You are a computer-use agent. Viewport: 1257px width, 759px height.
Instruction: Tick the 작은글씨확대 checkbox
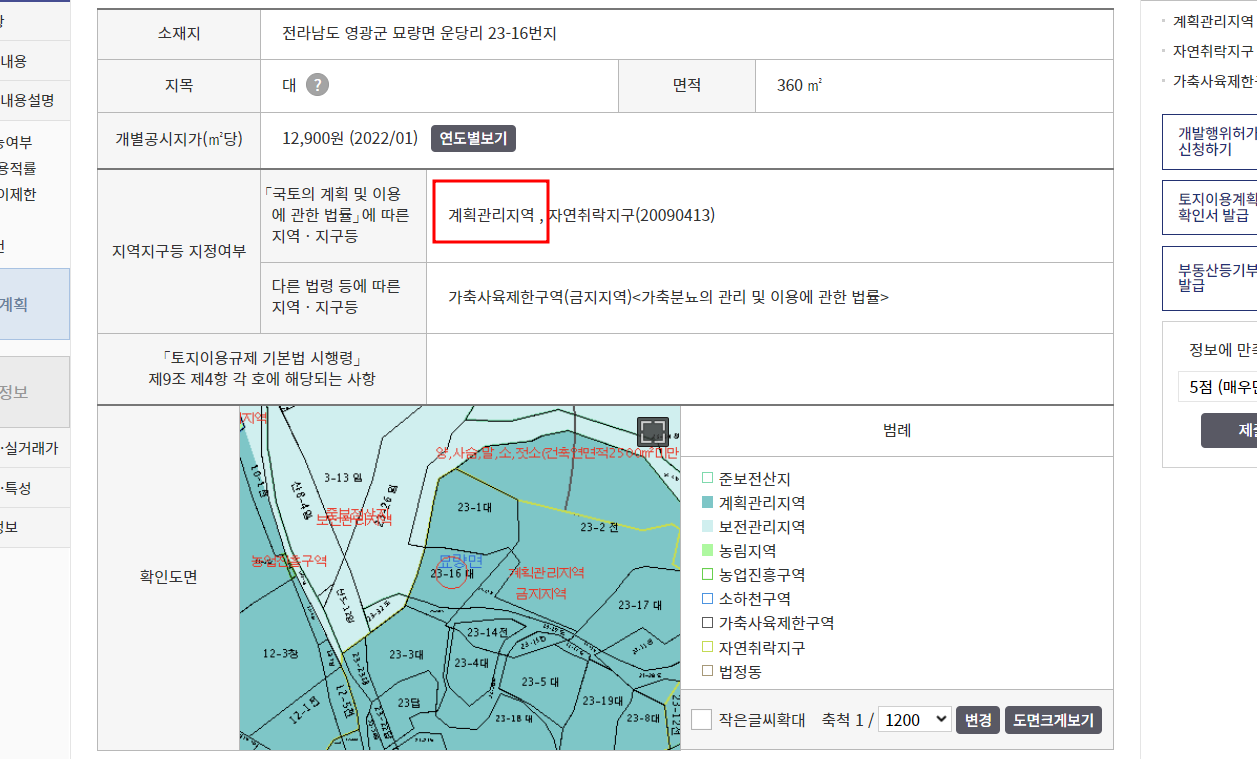coord(702,720)
